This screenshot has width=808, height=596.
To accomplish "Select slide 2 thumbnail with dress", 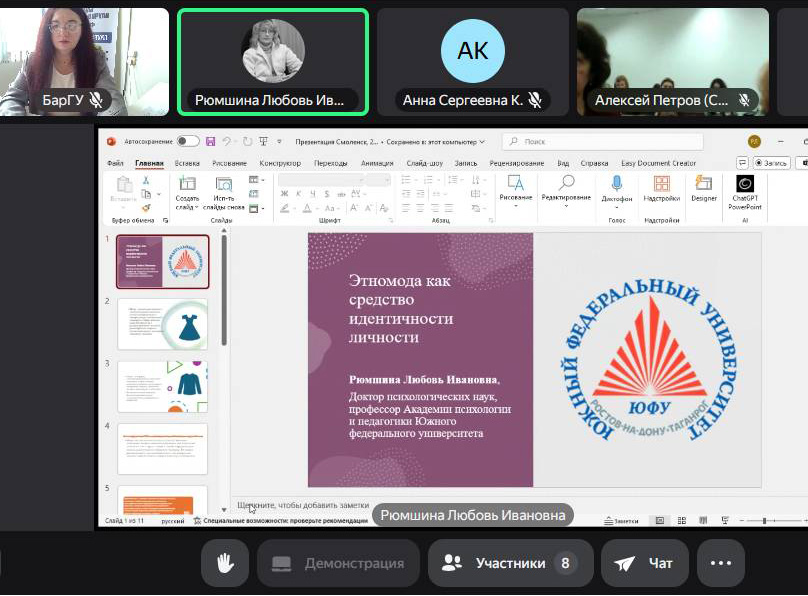I will 162,324.
